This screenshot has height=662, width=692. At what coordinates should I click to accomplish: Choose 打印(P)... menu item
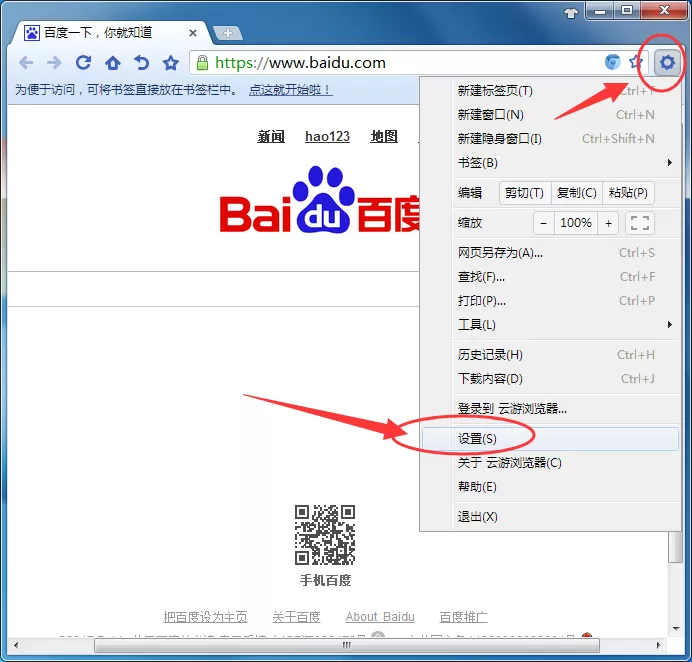pos(550,301)
